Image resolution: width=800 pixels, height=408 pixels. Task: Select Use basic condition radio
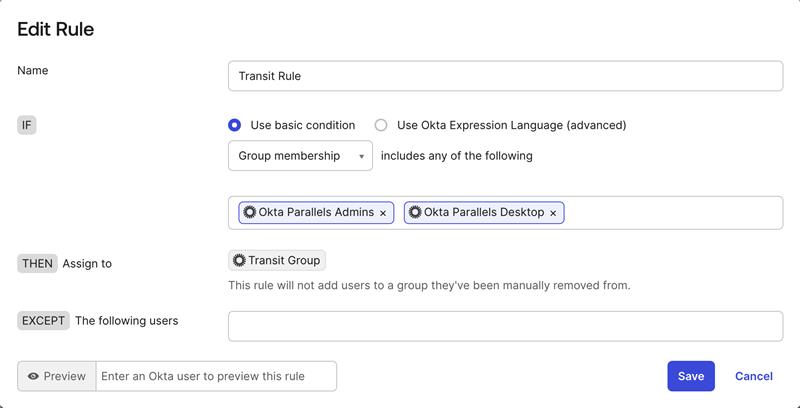pyautogui.click(x=234, y=125)
